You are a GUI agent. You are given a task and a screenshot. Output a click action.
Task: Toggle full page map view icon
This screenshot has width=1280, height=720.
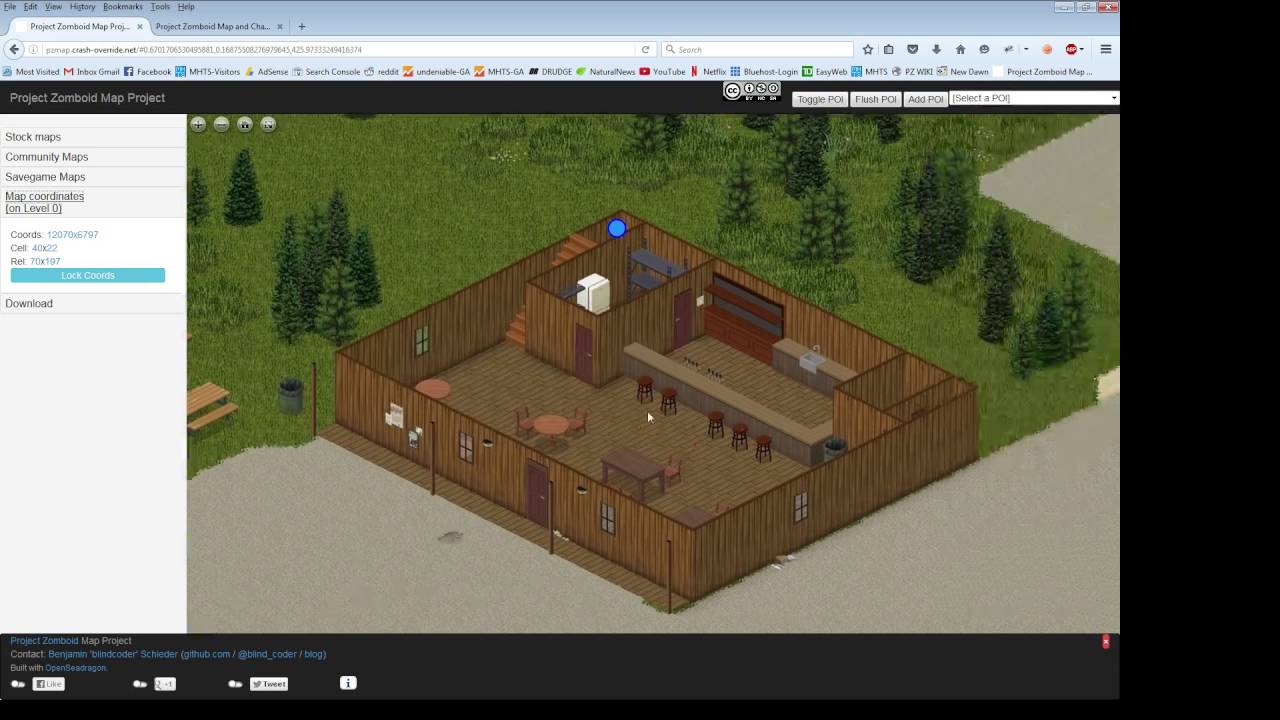268,124
